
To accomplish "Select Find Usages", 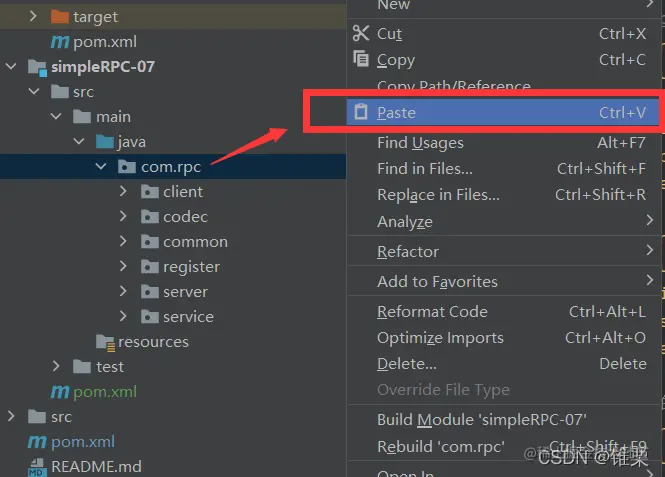I will point(503,143).
